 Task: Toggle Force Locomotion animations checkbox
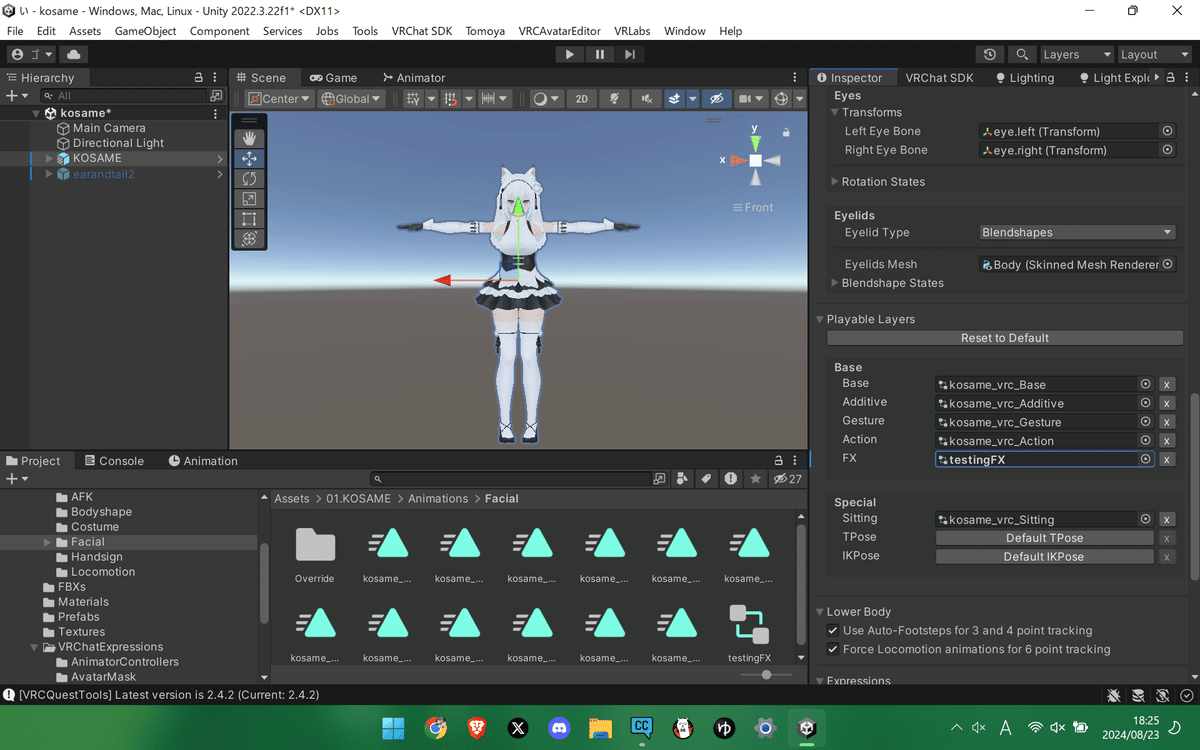pos(833,650)
